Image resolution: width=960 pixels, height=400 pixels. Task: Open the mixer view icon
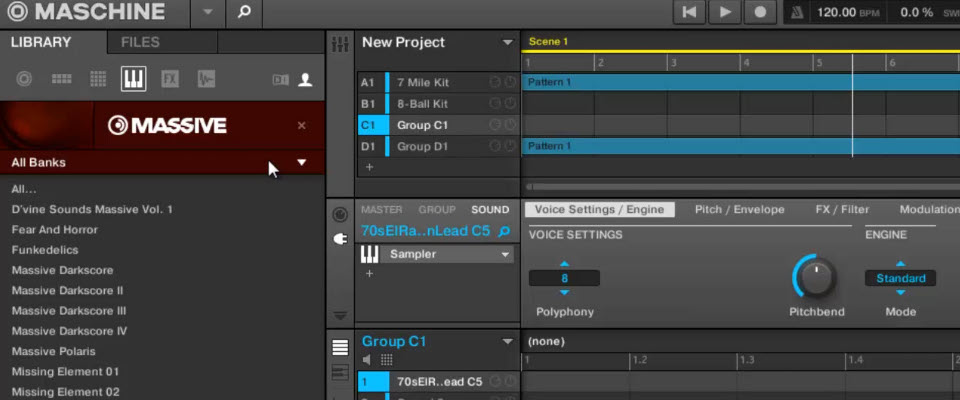pyautogui.click(x=339, y=44)
